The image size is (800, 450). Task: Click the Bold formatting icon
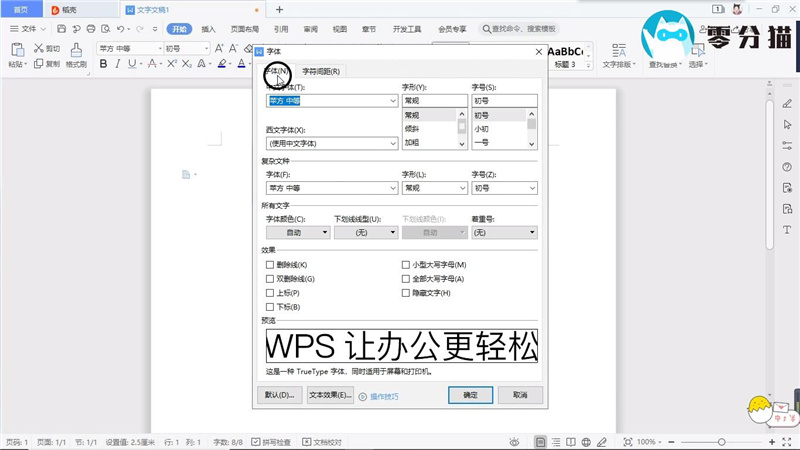pos(103,64)
